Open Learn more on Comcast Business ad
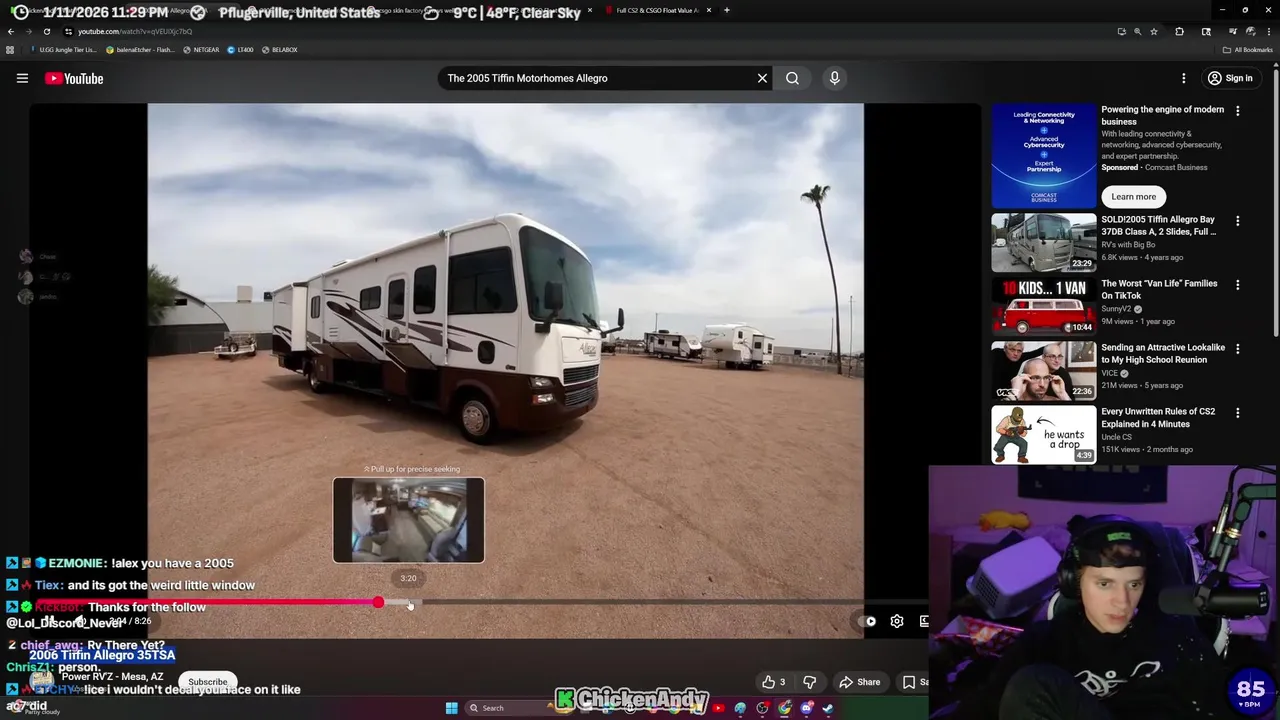Viewport: 1280px width, 720px height. coord(1133,197)
